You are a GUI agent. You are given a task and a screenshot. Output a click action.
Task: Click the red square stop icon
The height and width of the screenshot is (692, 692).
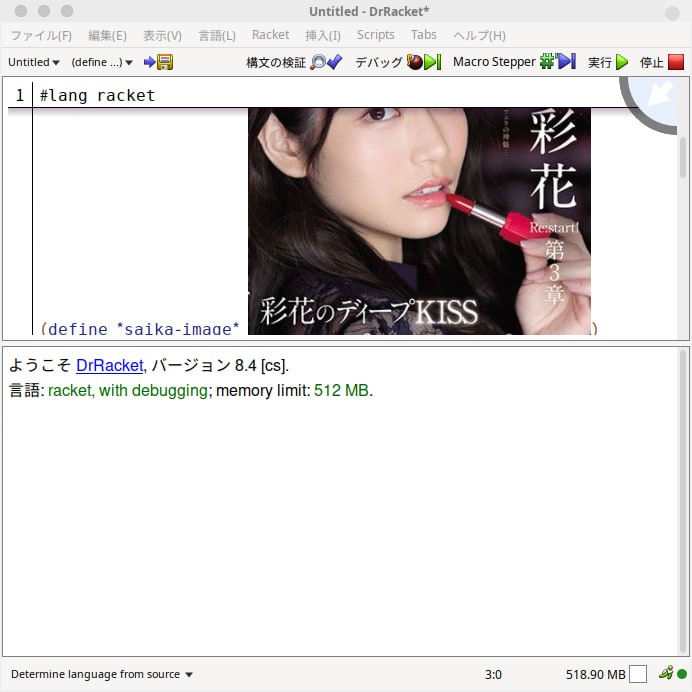click(676, 62)
